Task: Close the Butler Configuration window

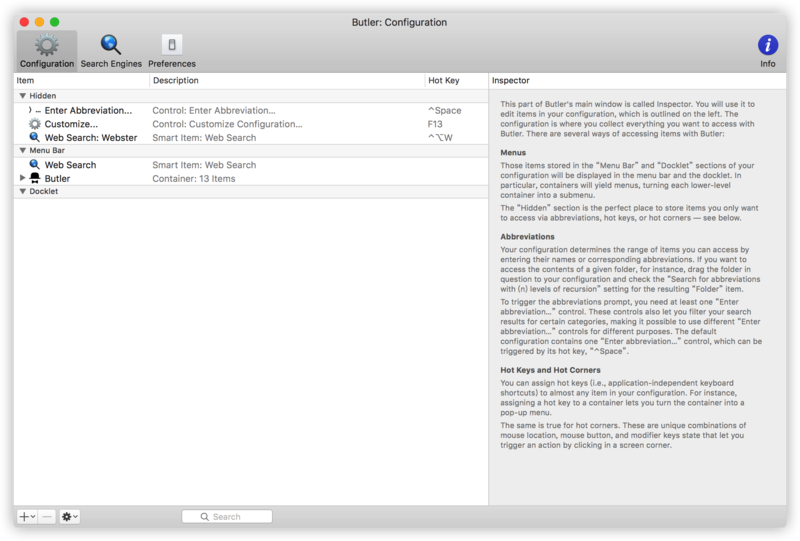Action: (24, 22)
